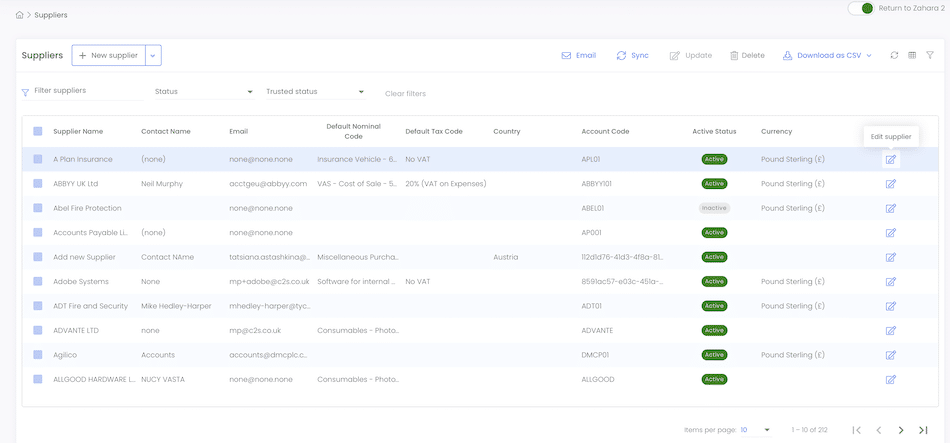Click the contact name NUCY VASTA

coord(163,379)
